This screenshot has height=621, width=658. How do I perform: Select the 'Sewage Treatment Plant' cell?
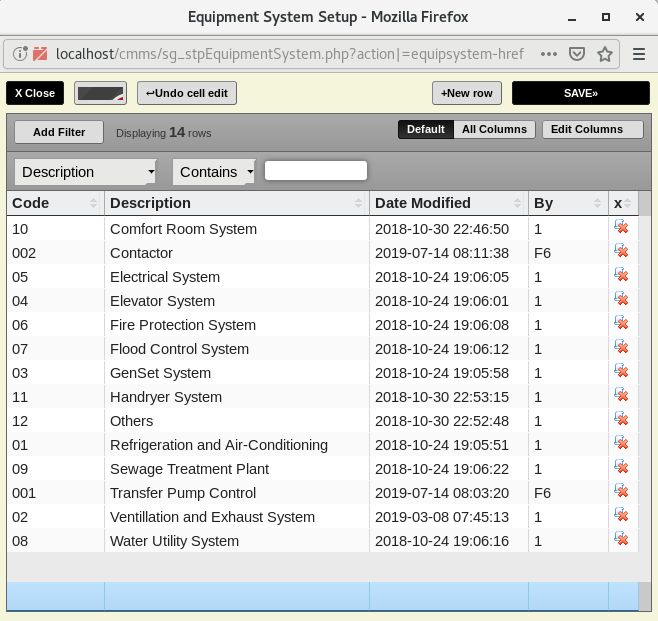tap(237, 469)
